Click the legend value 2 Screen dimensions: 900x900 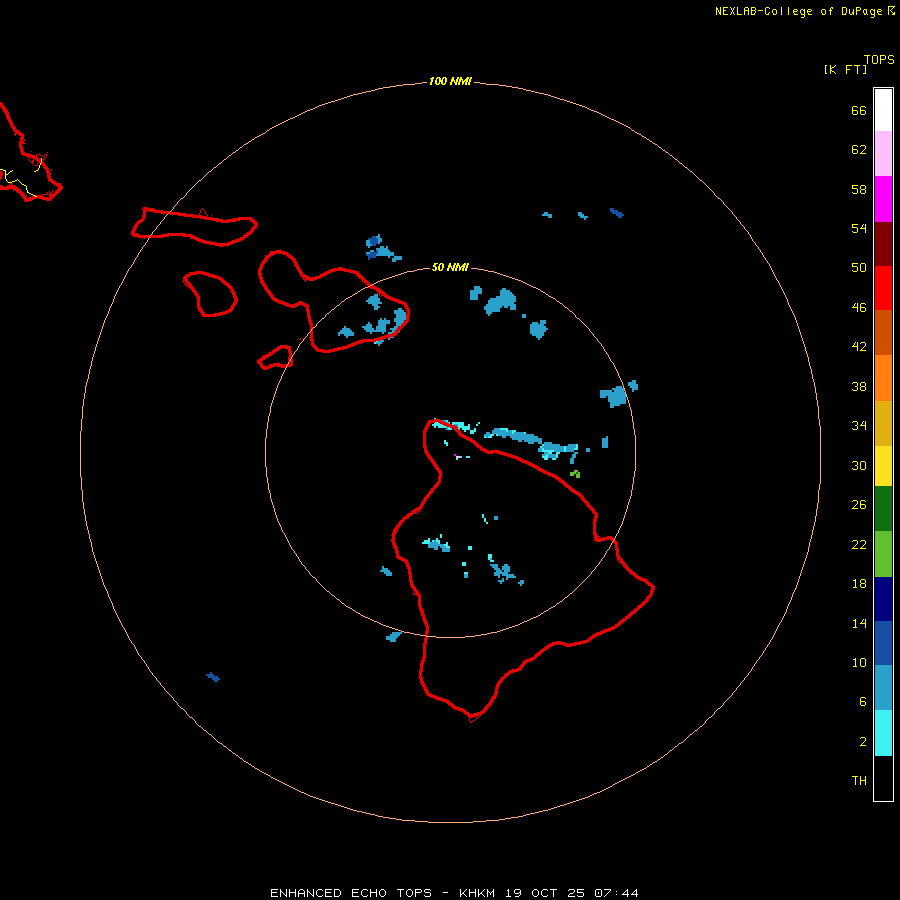[x=862, y=742]
